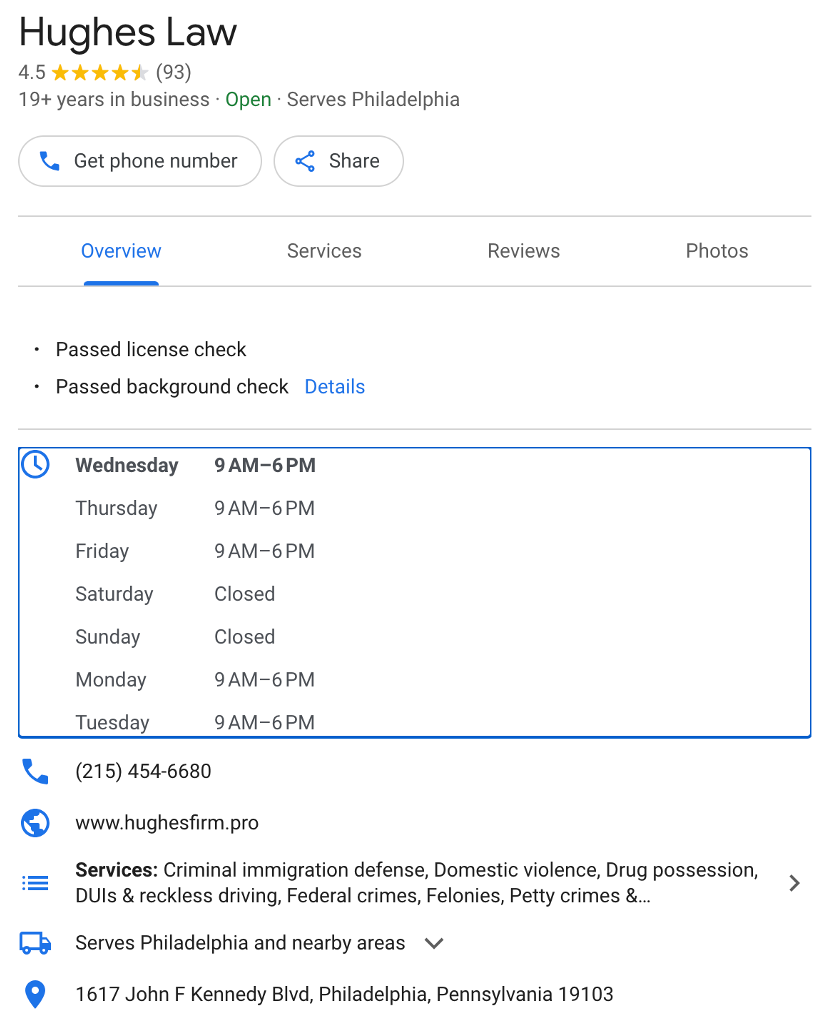Click the 19+ years in business text
This screenshot has width=830, height=1026.
point(114,99)
